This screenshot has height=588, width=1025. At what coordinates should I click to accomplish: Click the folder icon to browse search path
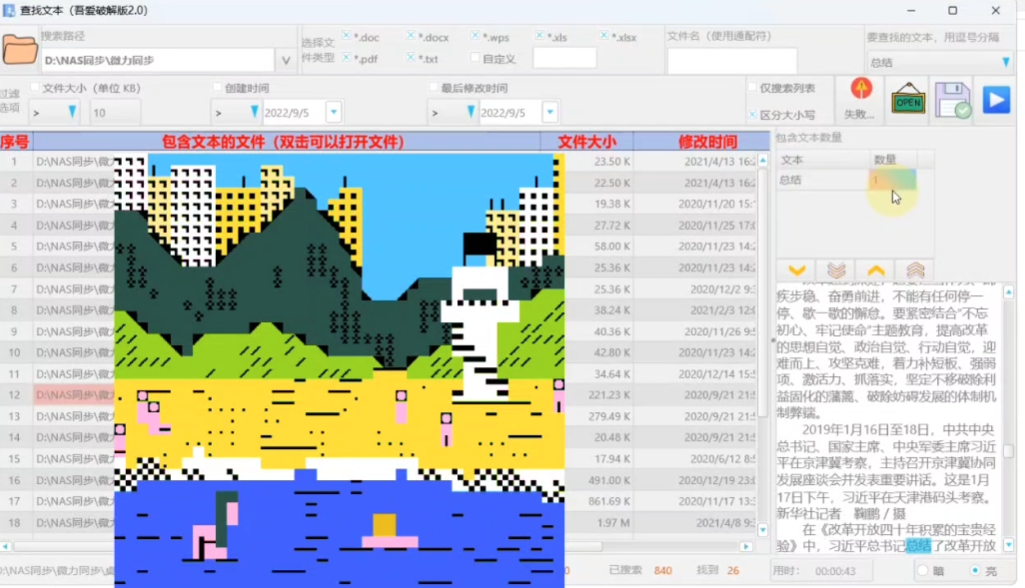coord(19,49)
